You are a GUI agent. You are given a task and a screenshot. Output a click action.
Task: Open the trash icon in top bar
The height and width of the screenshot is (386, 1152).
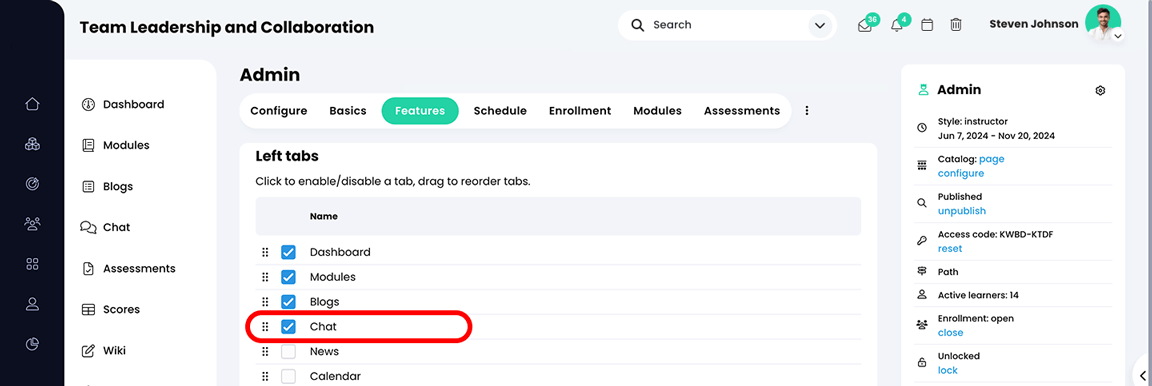[x=956, y=25]
